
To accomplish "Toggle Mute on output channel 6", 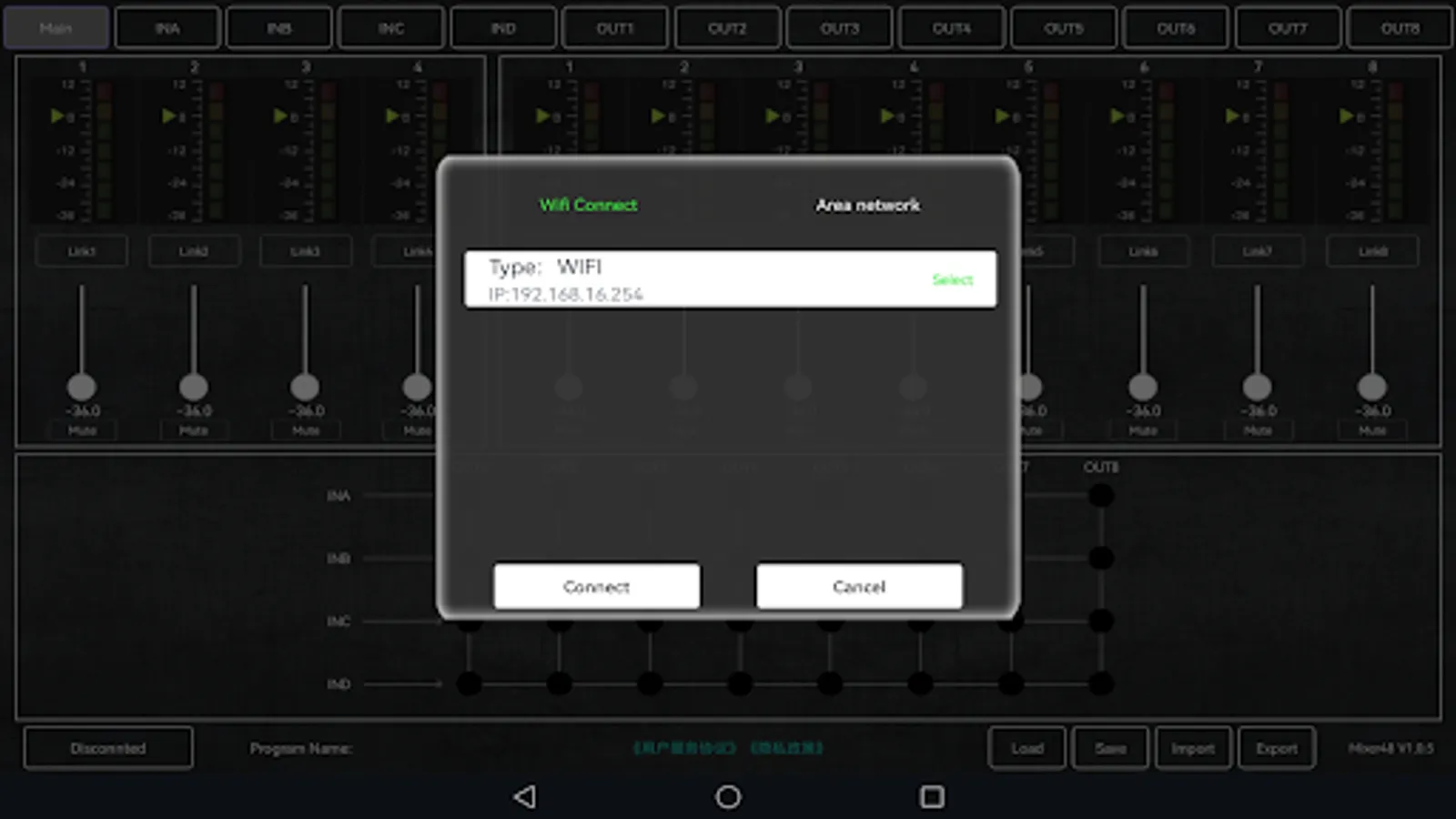I will tap(1143, 430).
